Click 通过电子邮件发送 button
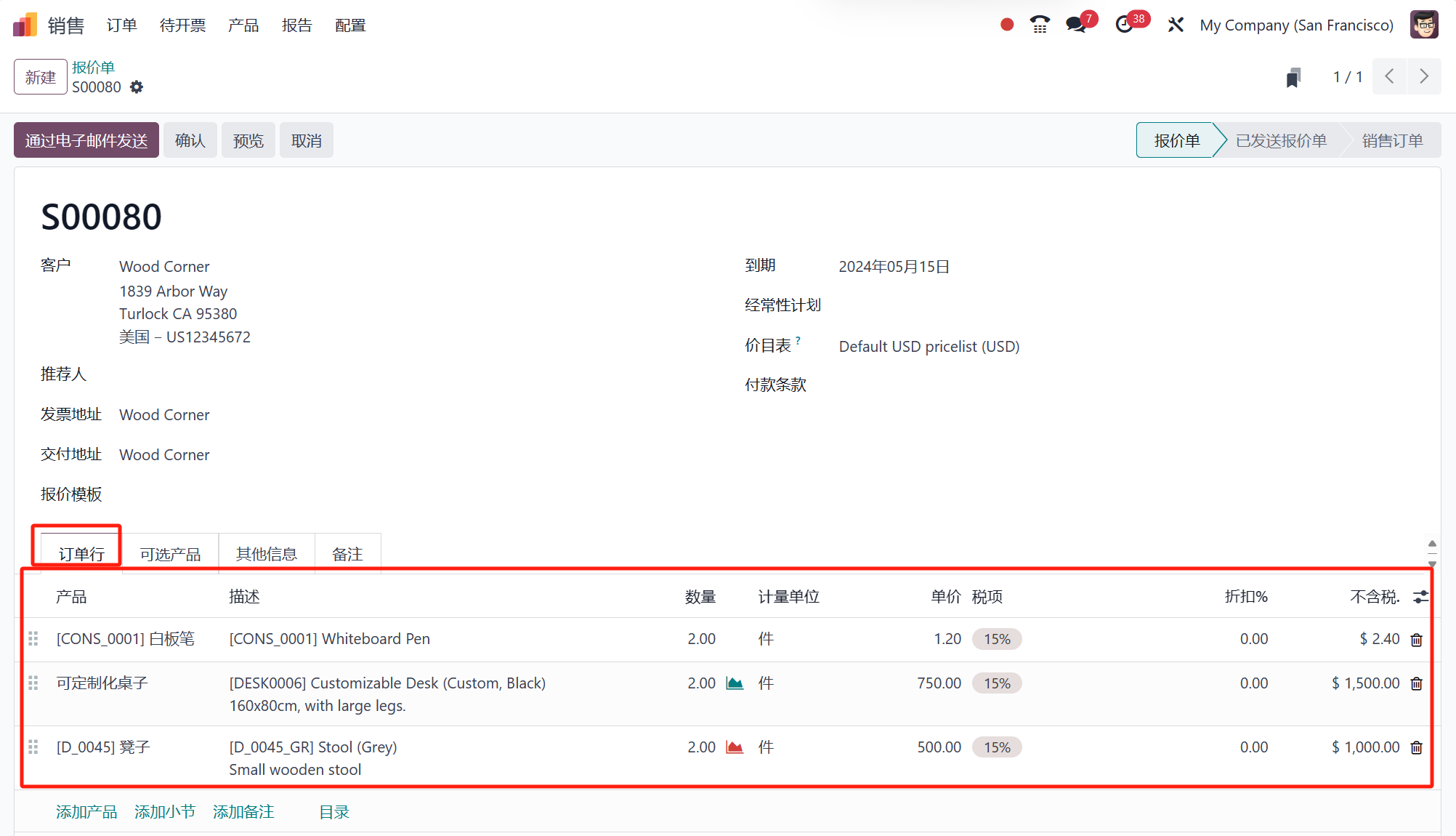Viewport: 1456px width, 836px height. click(x=87, y=140)
